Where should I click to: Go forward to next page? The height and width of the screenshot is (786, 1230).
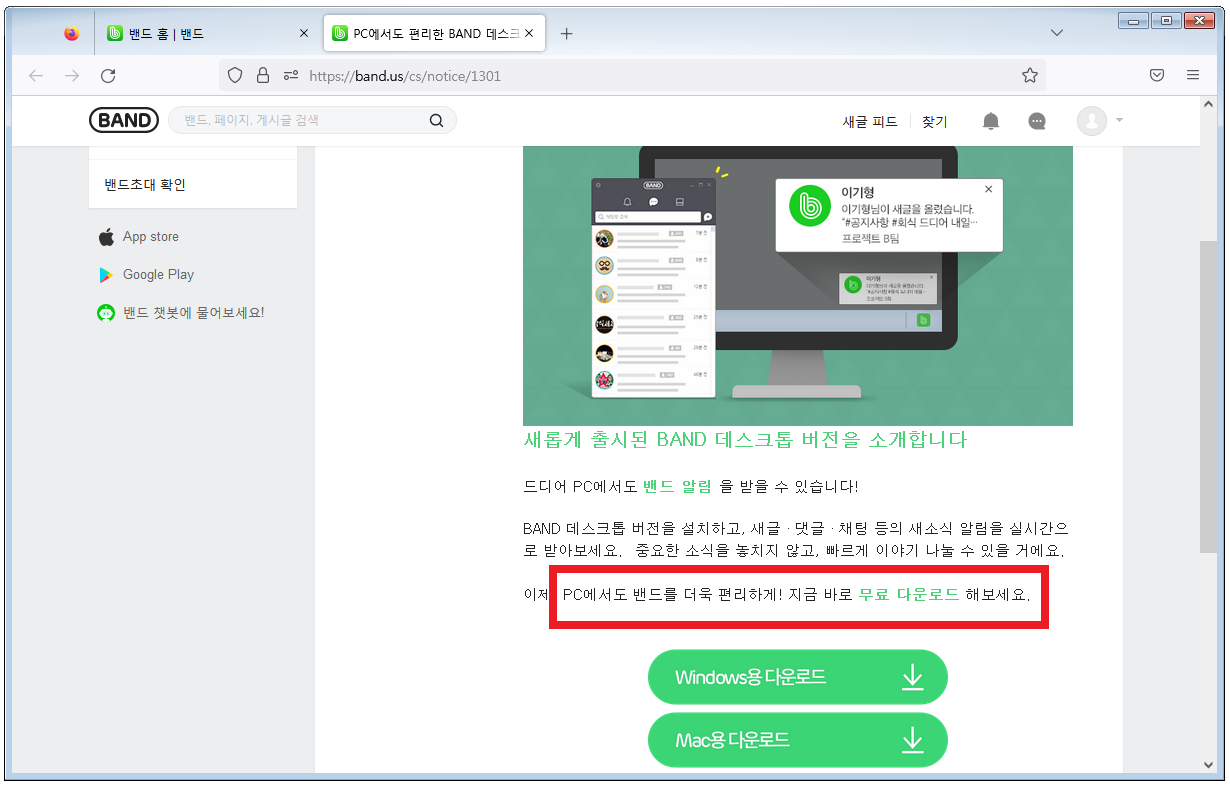coord(72,75)
